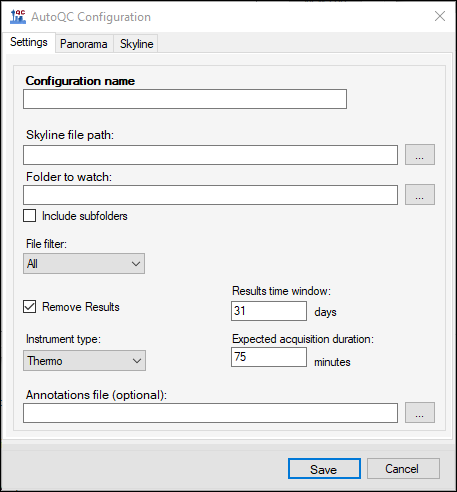Click the Folder to watch text box
457x492 pixels.
210,195
